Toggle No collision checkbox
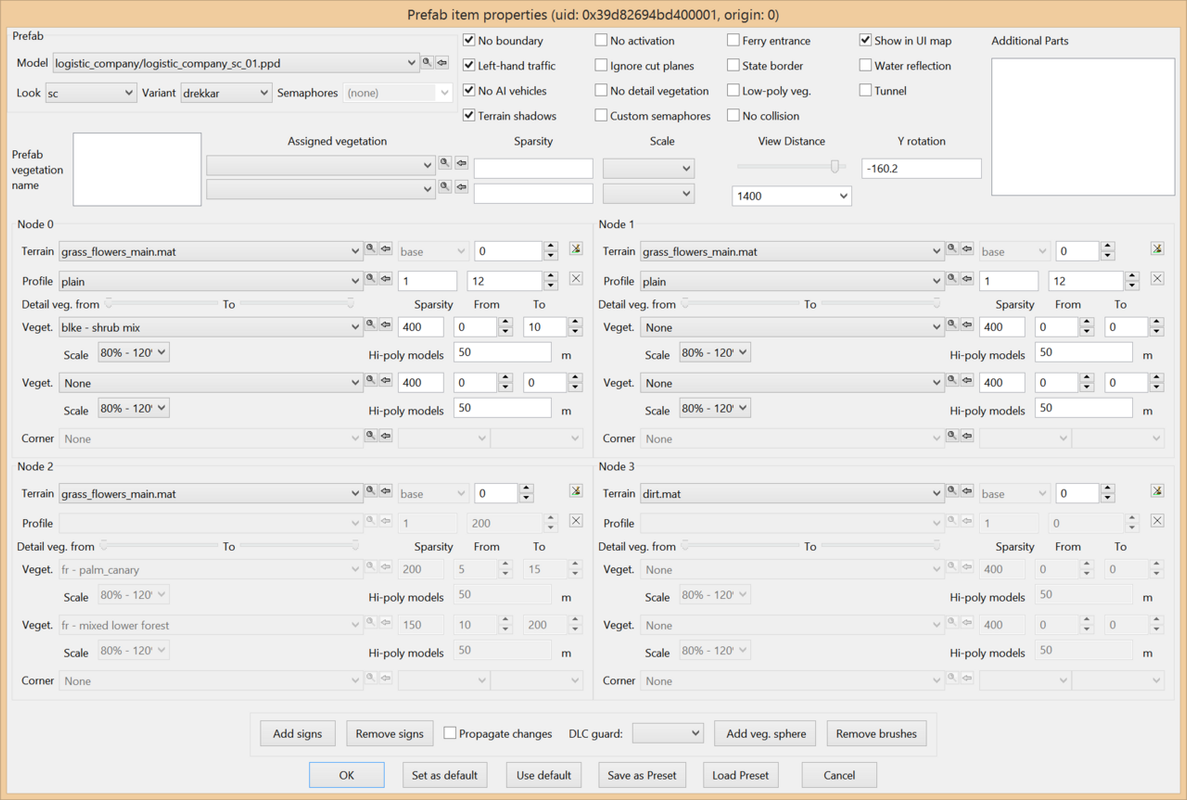The height and width of the screenshot is (800, 1187). pyautogui.click(x=733, y=115)
